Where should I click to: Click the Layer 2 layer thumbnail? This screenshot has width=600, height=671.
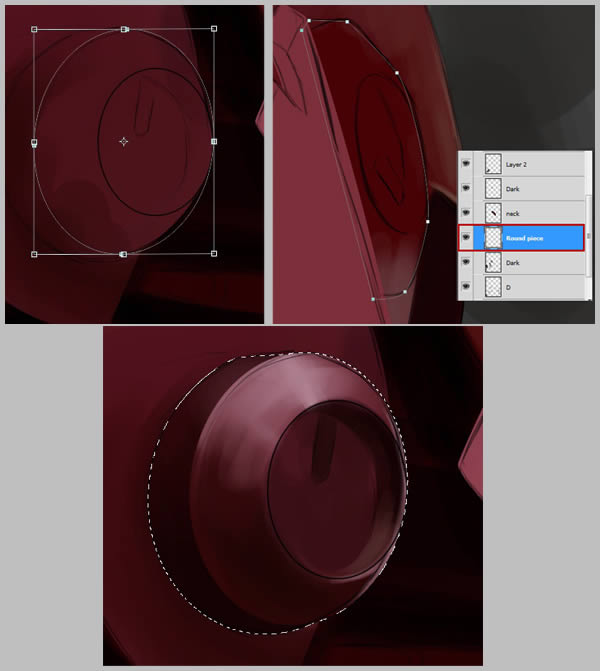click(493, 164)
